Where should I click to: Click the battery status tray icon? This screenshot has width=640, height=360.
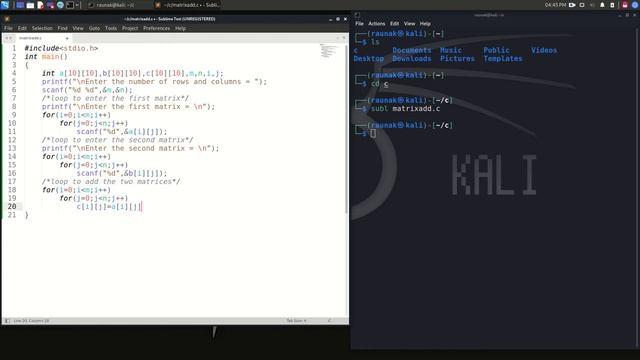(x=612, y=5)
